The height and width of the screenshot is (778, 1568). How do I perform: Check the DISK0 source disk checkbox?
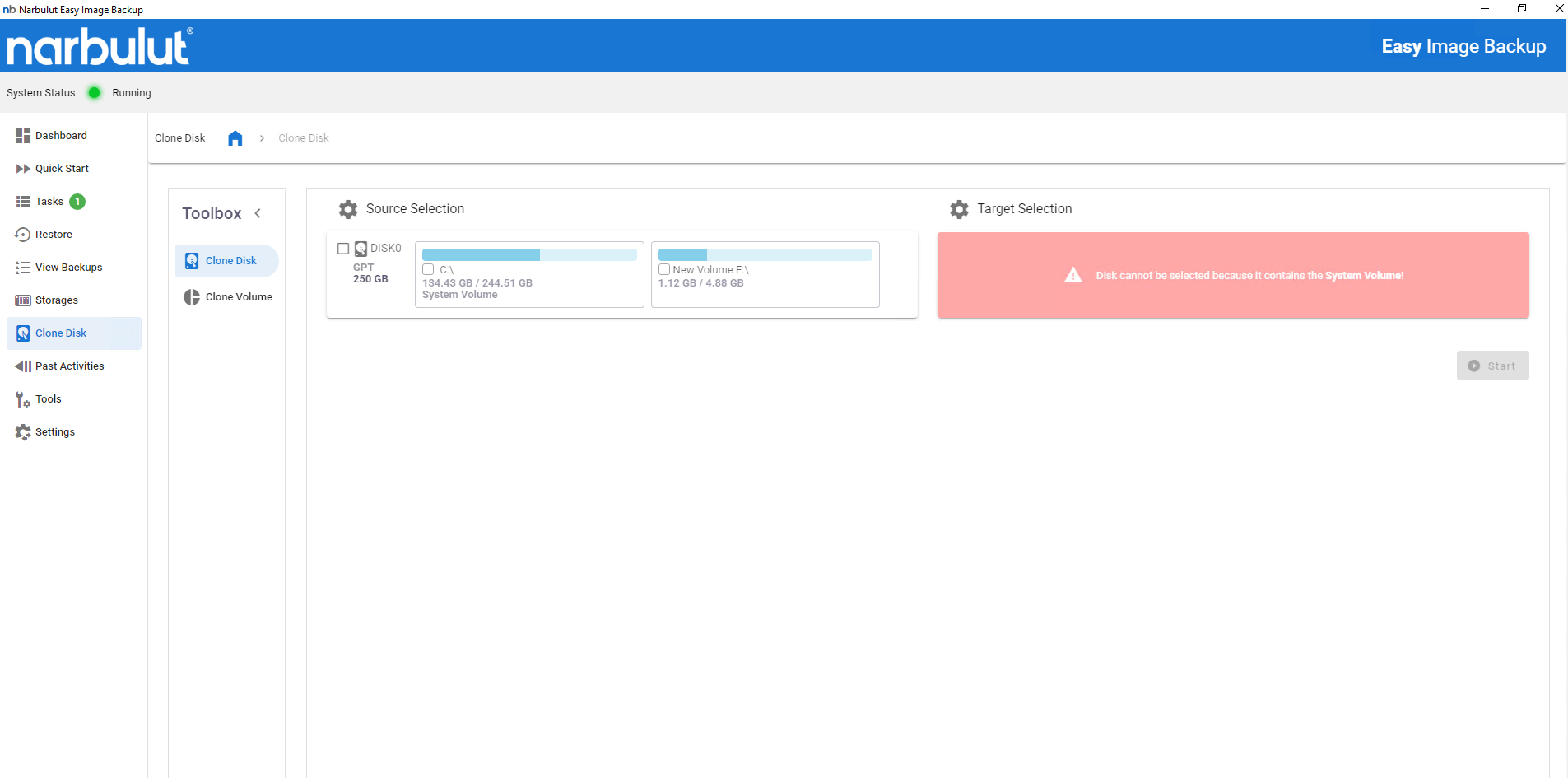click(343, 249)
